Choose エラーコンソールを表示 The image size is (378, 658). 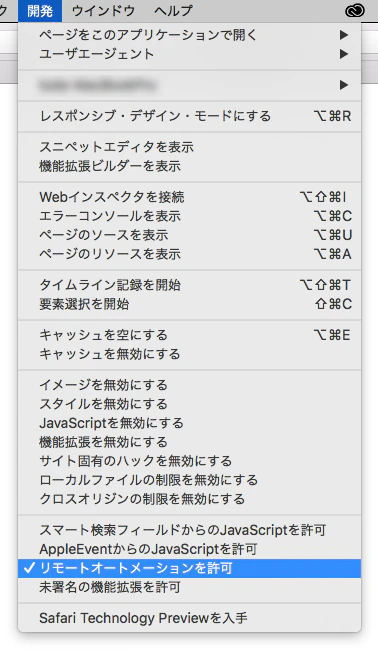click(x=189, y=216)
